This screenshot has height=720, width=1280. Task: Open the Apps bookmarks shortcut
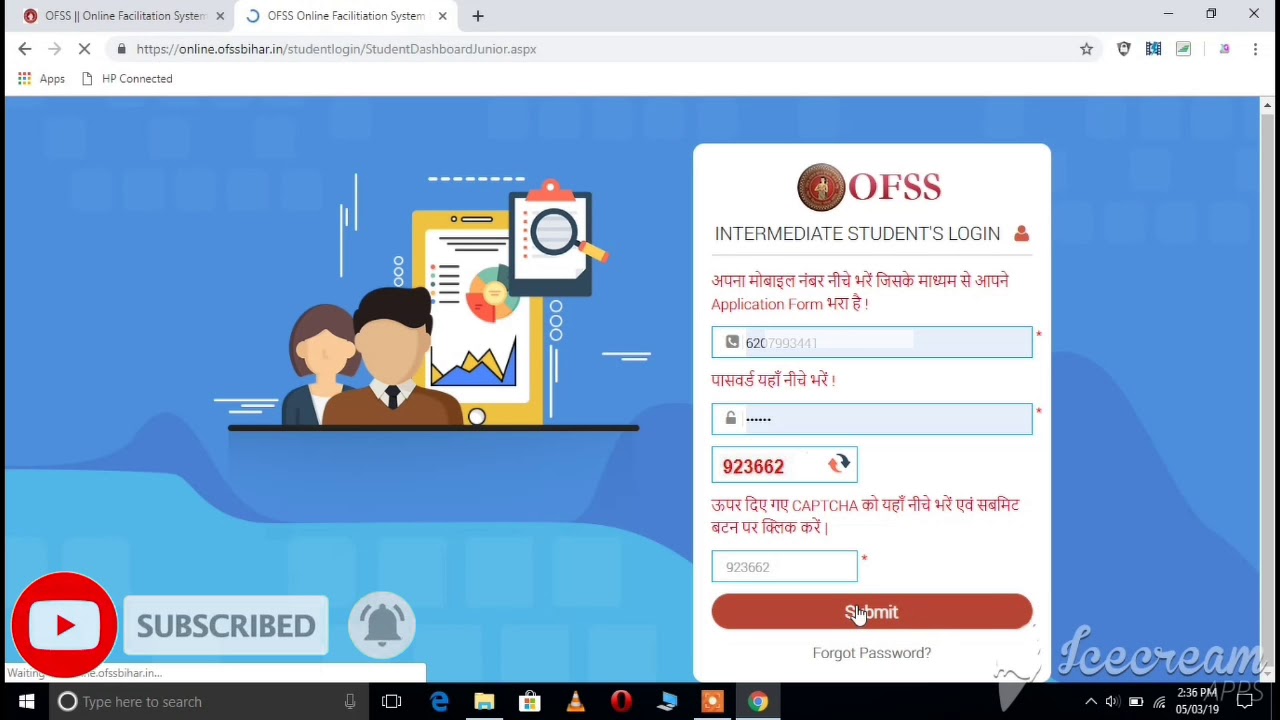pos(41,79)
